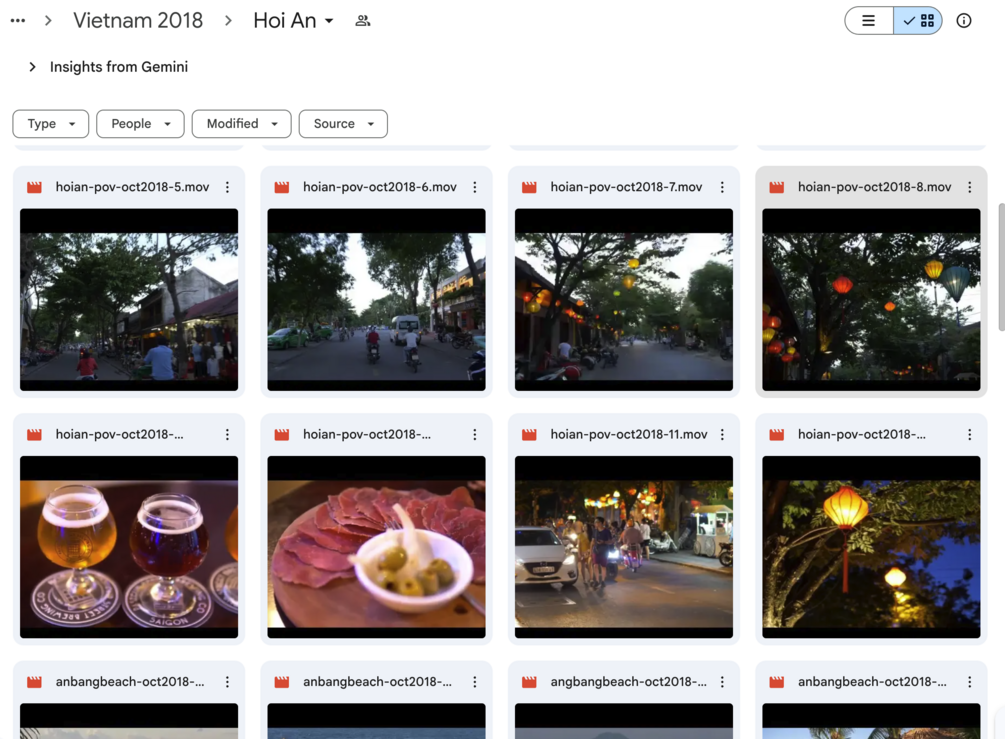This screenshot has height=739, width=1005.
Task: Click video file icon of angbangbeach-oct2018 file
Action: (x=529, y=682)
